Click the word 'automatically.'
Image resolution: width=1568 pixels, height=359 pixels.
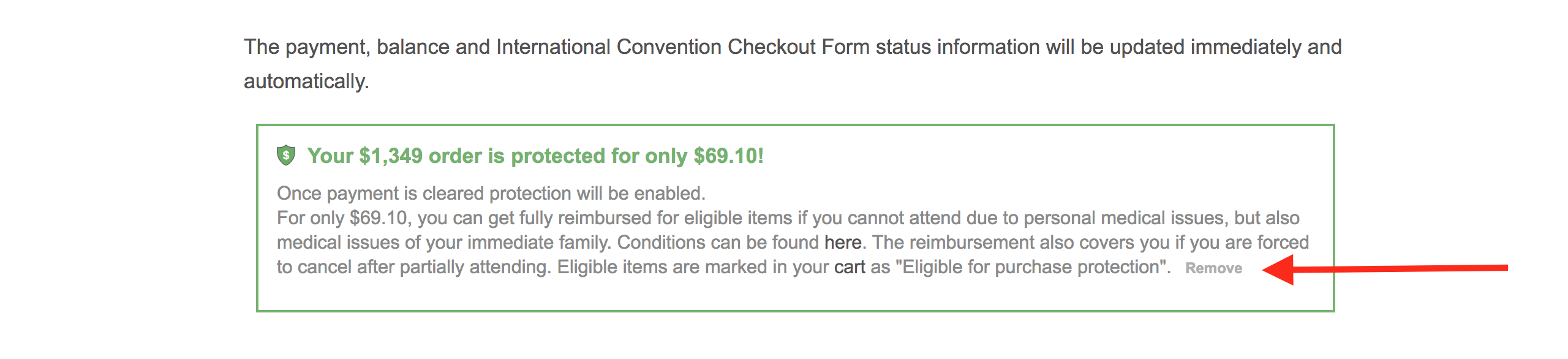[306, 81]
